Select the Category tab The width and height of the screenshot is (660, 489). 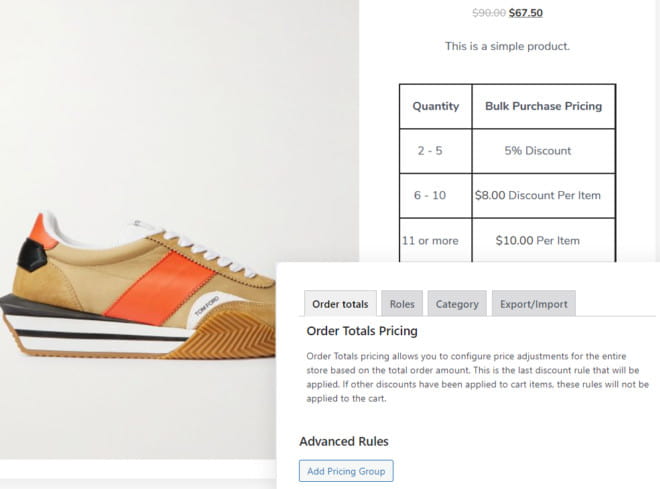coord(457,304)
